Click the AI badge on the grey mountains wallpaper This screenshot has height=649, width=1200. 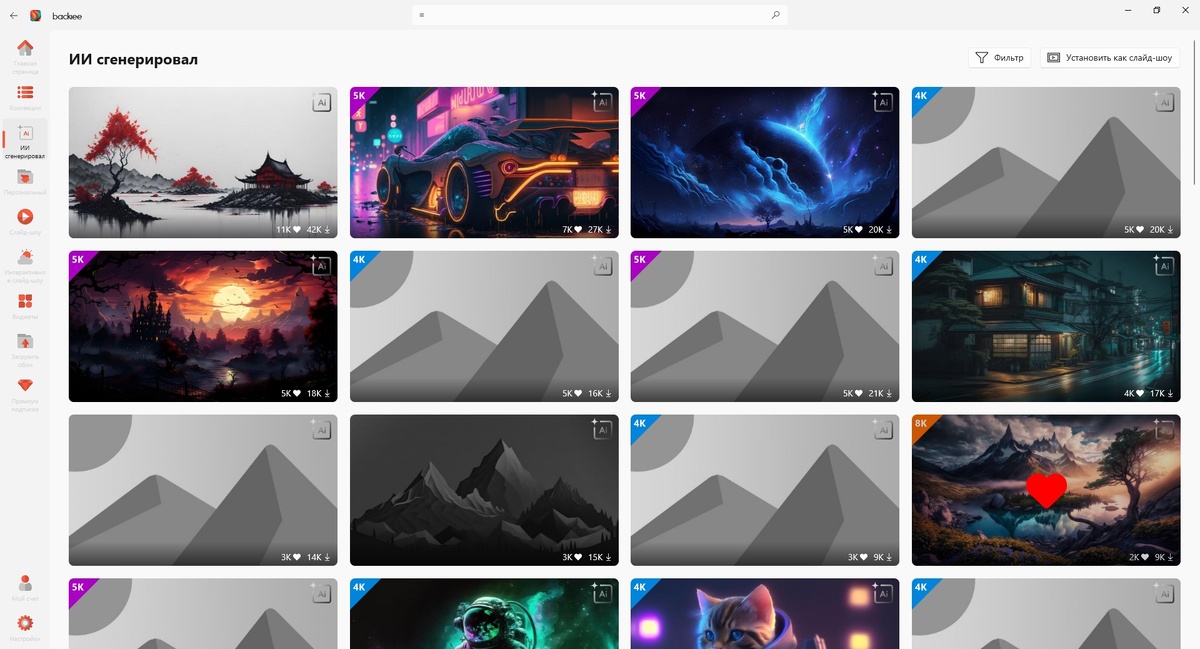coord(602,430)
